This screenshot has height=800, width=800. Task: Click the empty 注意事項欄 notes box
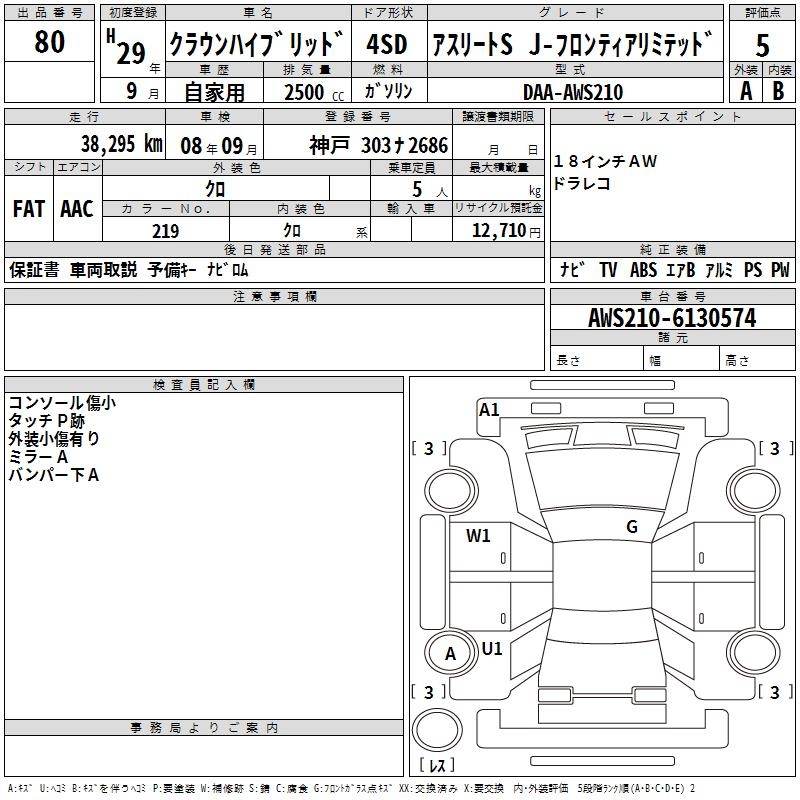(x=274, y=337)
